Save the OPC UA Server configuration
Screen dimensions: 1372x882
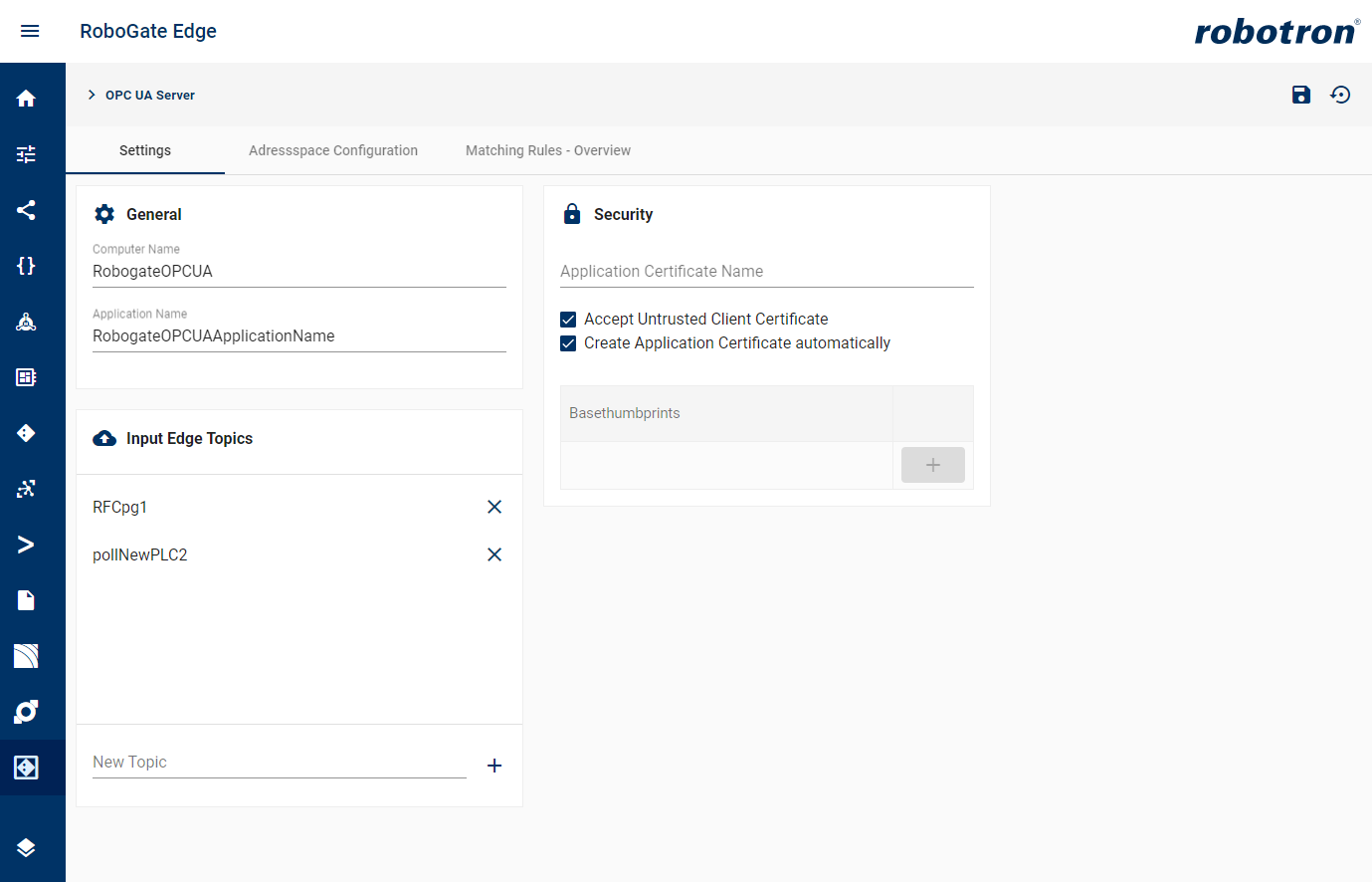(1301, 95)
